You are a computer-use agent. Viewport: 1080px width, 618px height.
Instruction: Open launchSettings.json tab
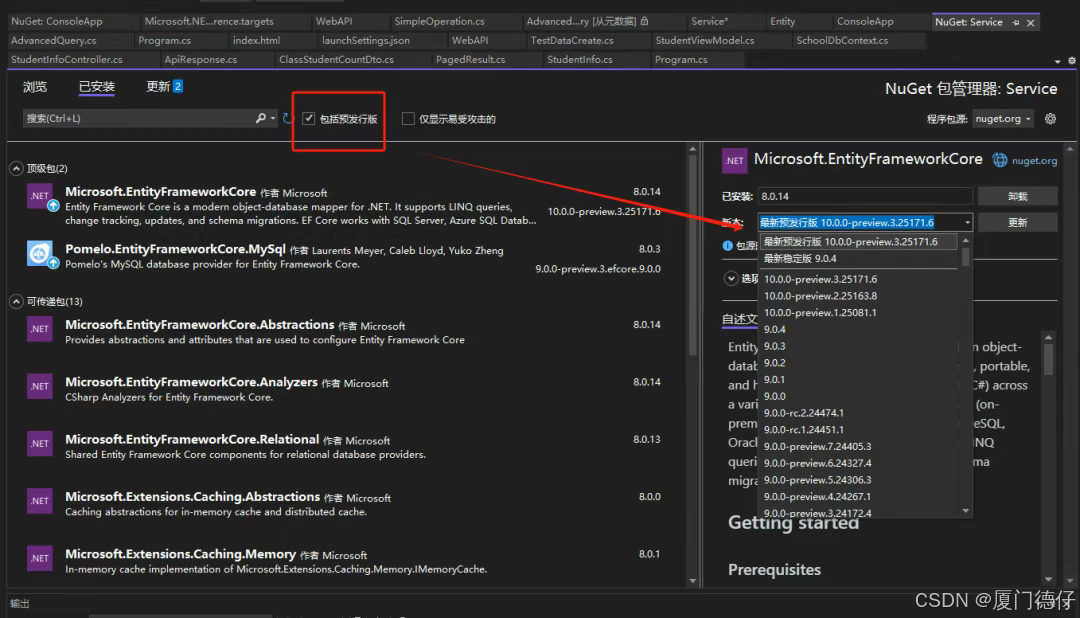click(366, 41)
